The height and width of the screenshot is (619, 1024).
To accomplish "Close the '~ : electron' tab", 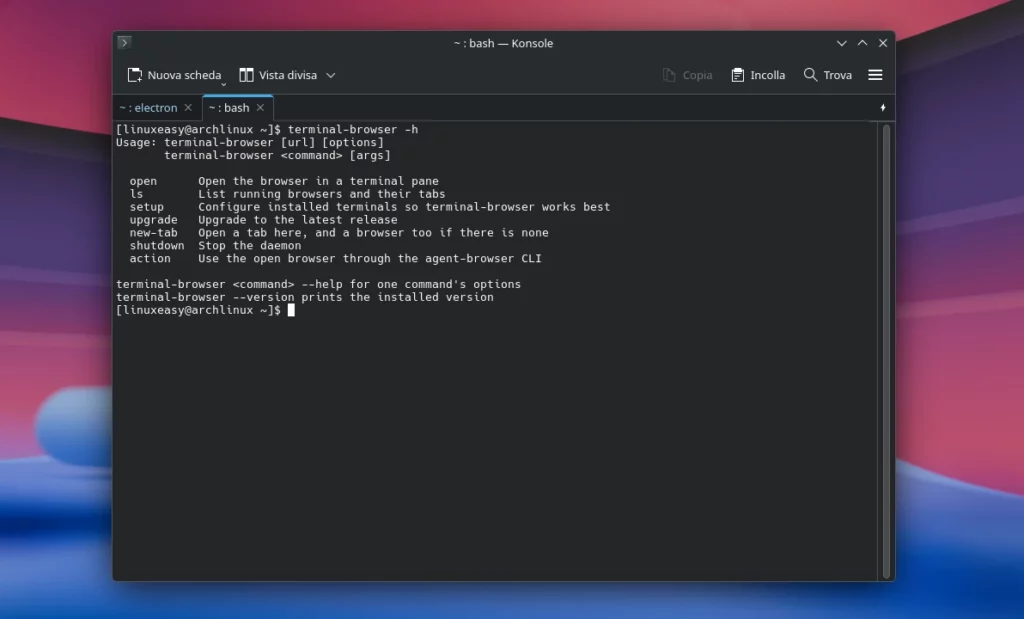I will (x=188, y=107).
